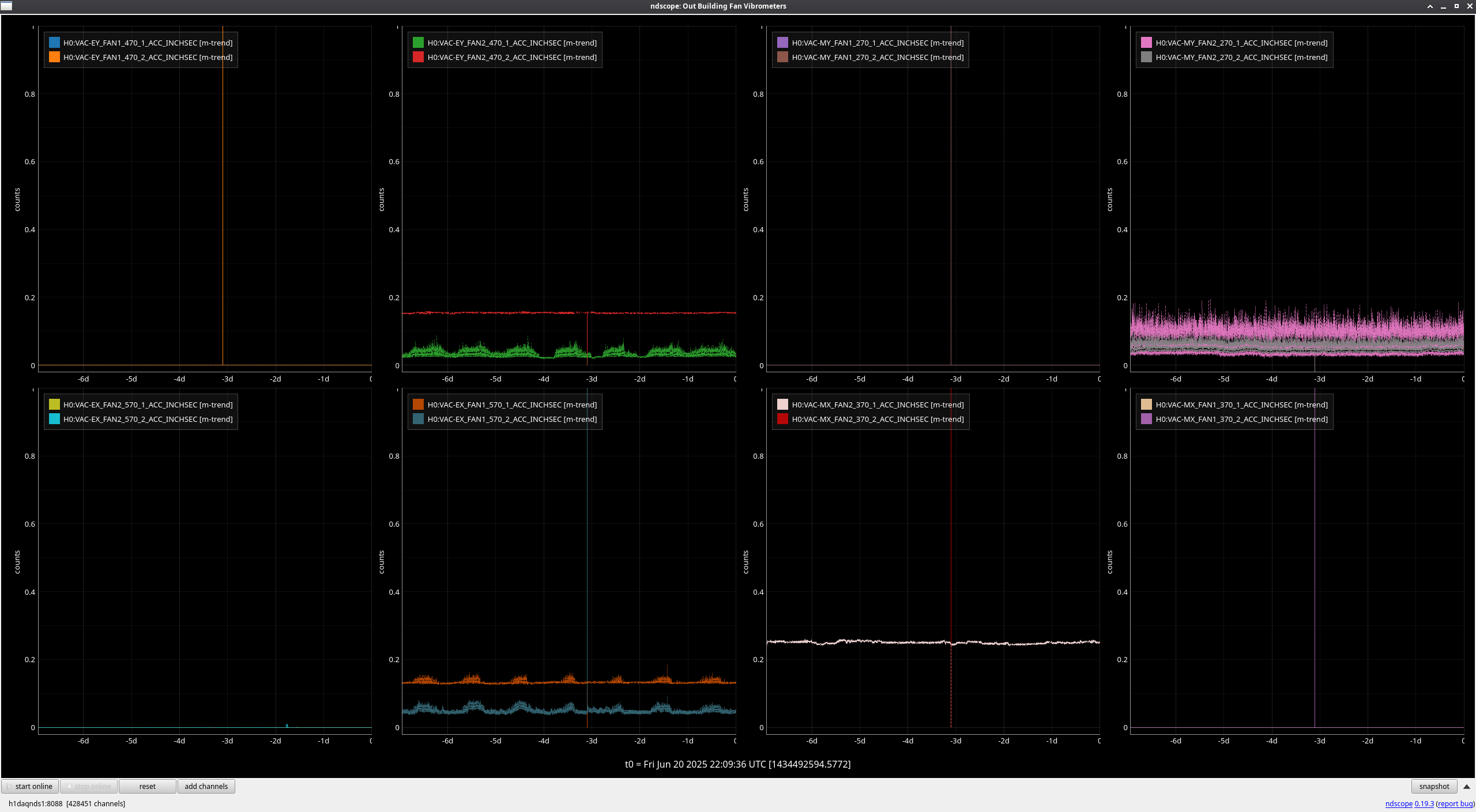The height and width of the screenshot is (812, 1476).
Task: Click the gray swatch for MY_FAN2_270_2 channel
Action: [x=1147, y=57]
